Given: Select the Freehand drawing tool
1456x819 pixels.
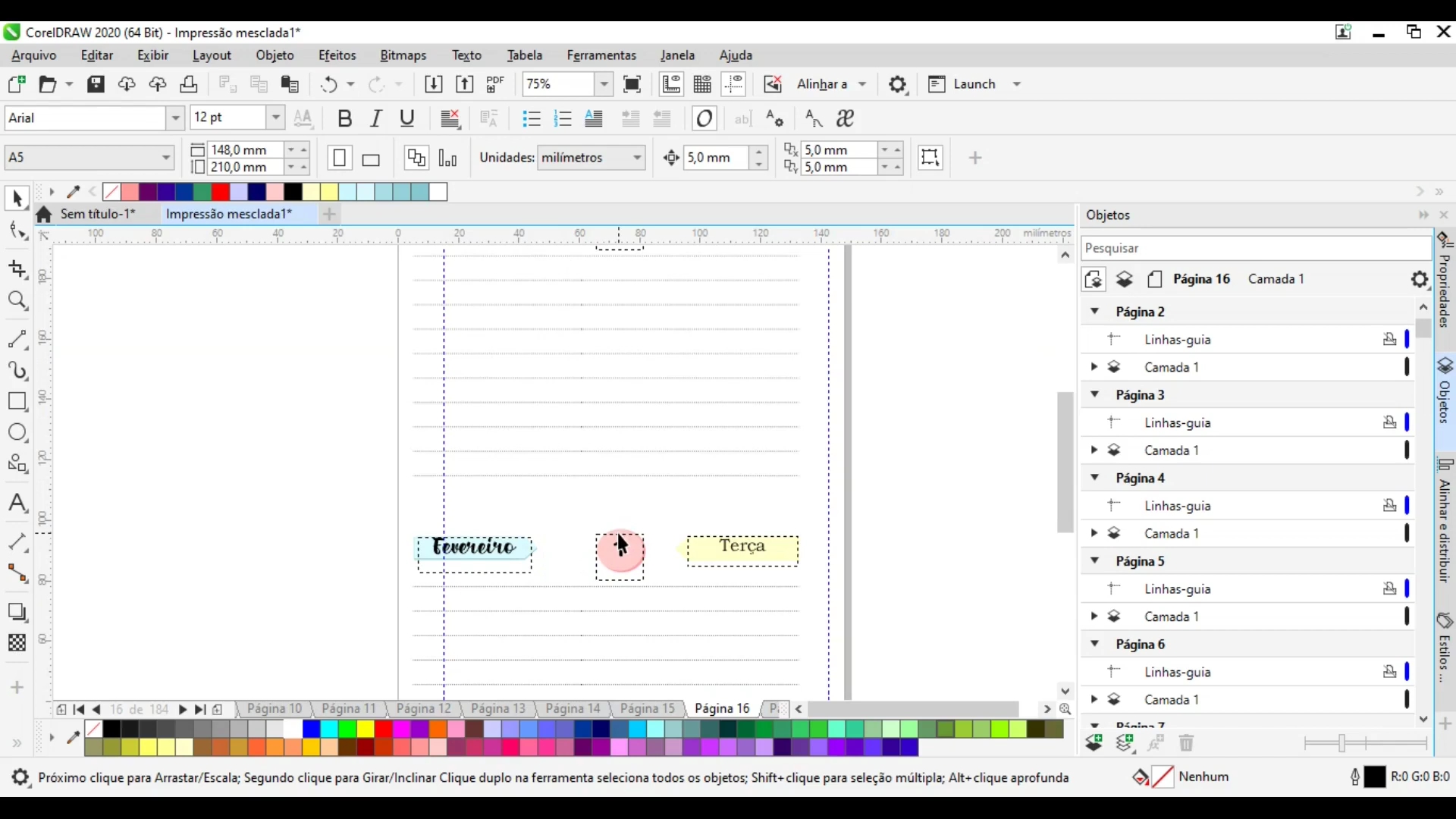Looking at the screenshot, I should 17,339.
